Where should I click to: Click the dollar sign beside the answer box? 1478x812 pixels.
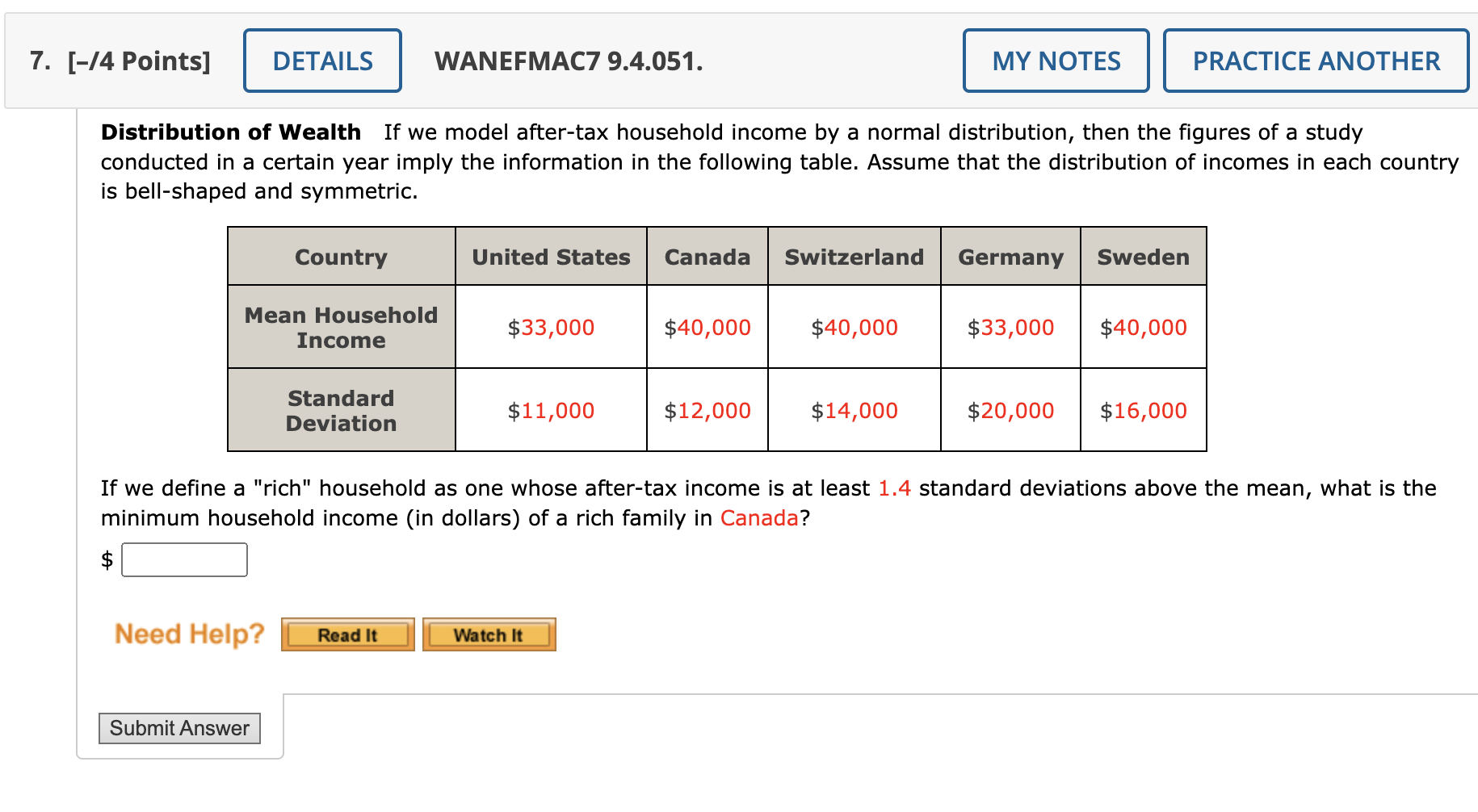[106, 560]
